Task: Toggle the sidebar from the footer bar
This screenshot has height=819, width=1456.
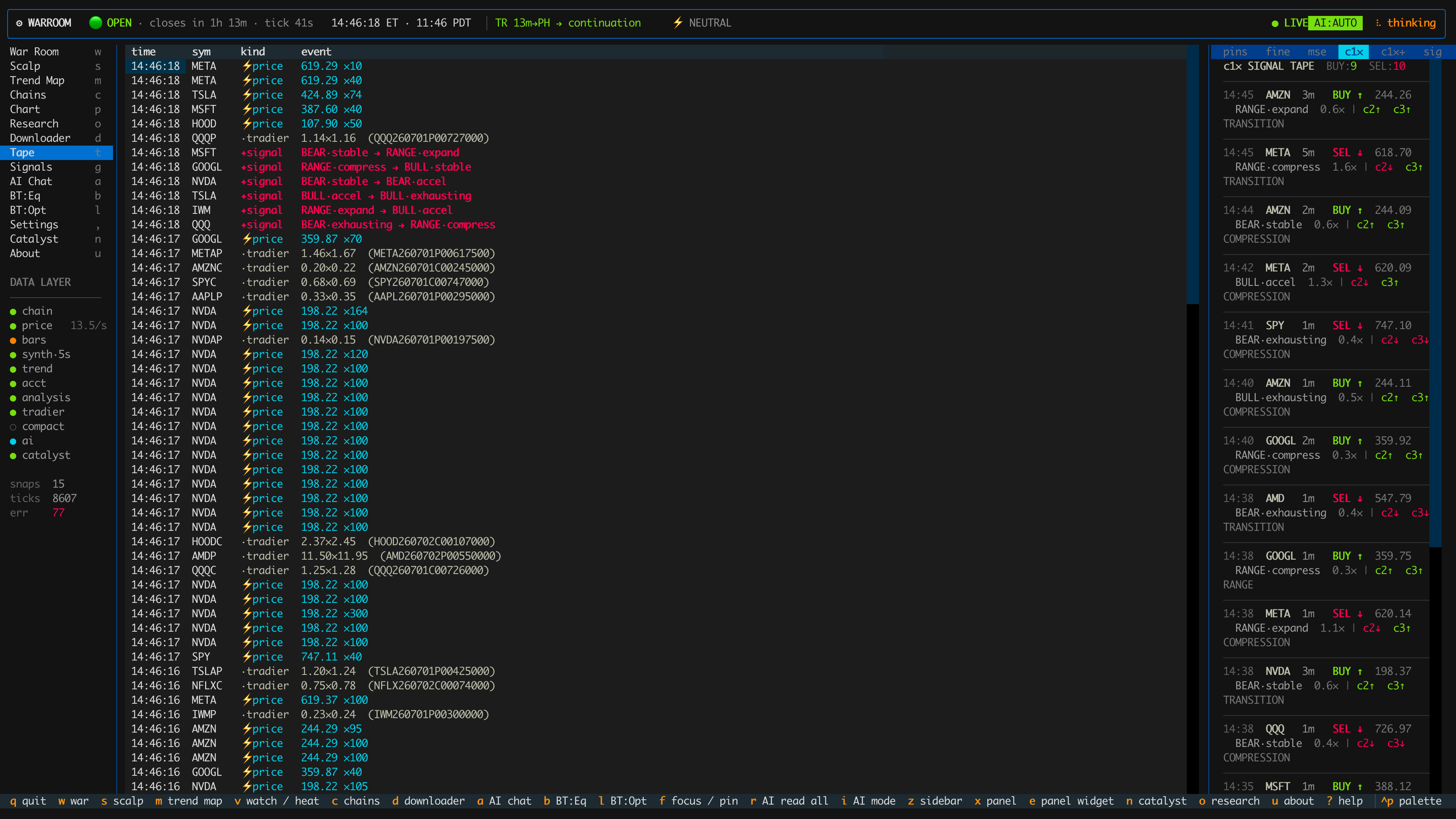Action: [935, 801]
